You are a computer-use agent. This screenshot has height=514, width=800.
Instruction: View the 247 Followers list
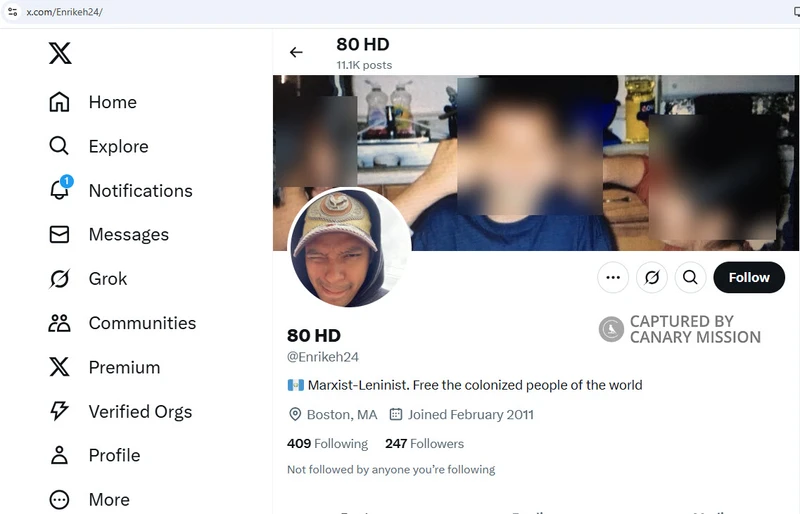pos(424,443)
